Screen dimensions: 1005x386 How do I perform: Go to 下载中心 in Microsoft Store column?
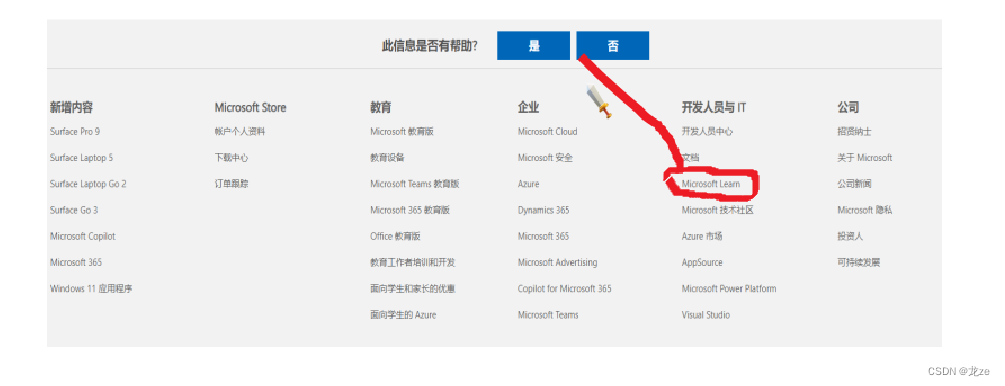click(x=231, y=158)
